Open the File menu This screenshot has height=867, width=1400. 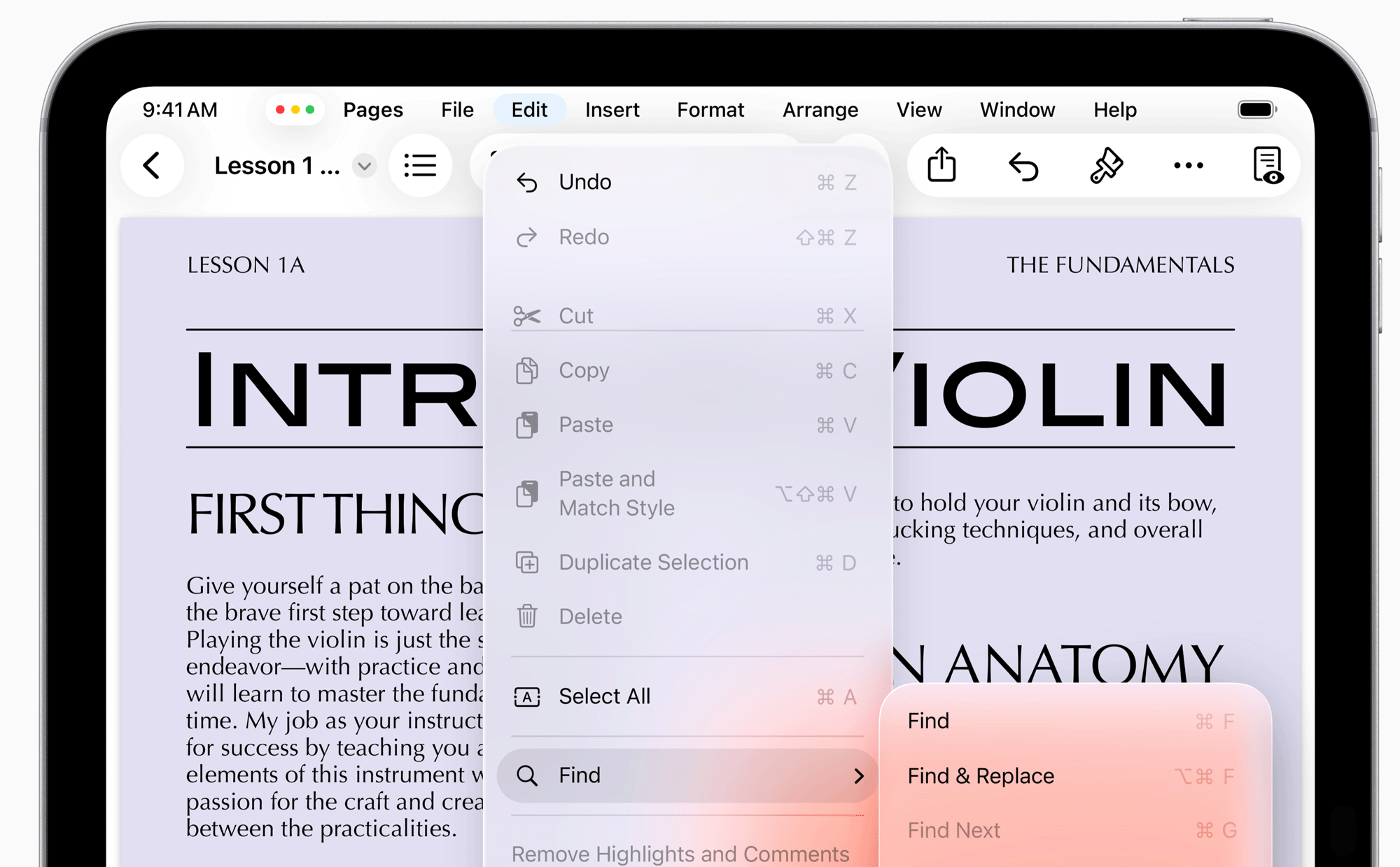pos(457,110)
